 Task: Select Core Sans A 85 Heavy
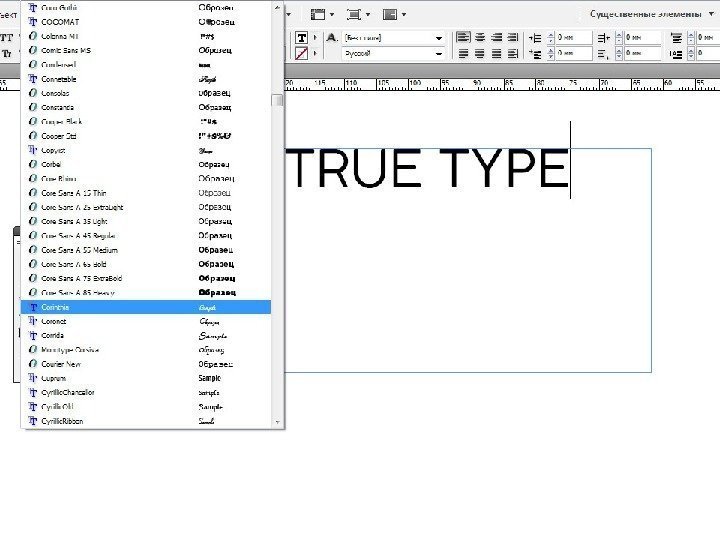tap(146, 292)
